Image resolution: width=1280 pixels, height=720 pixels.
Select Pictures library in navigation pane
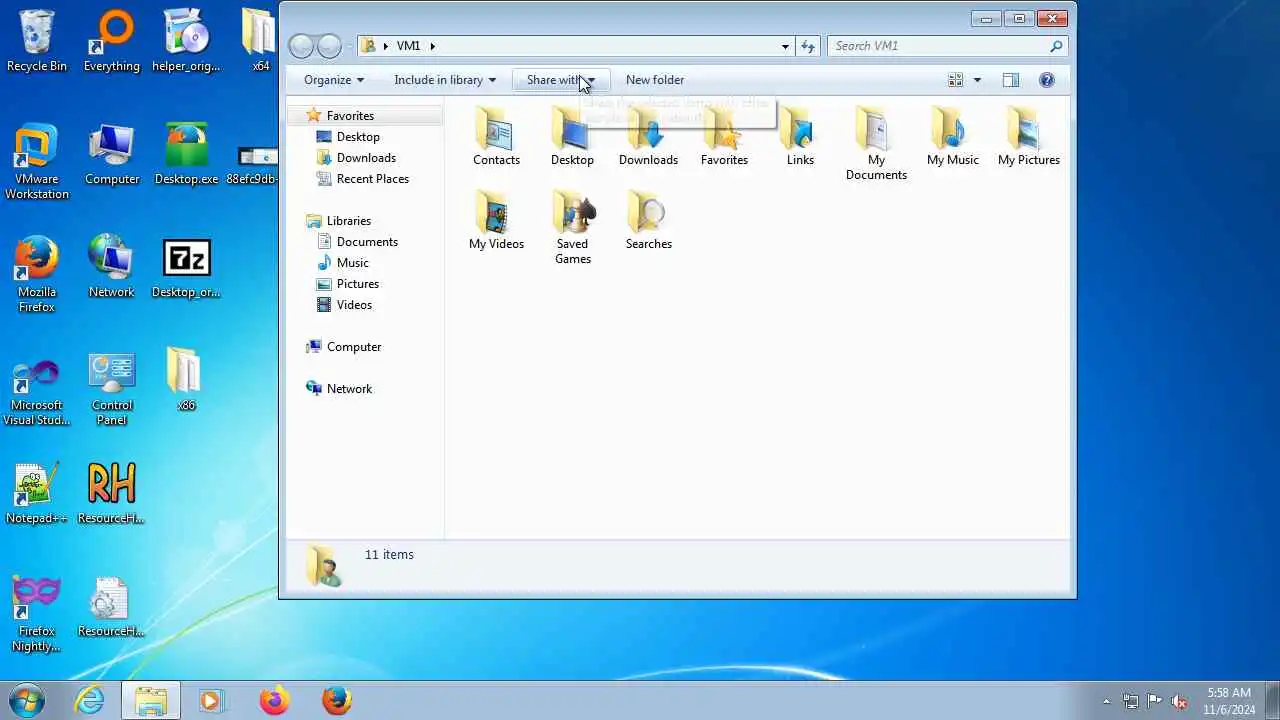(358, 284)
